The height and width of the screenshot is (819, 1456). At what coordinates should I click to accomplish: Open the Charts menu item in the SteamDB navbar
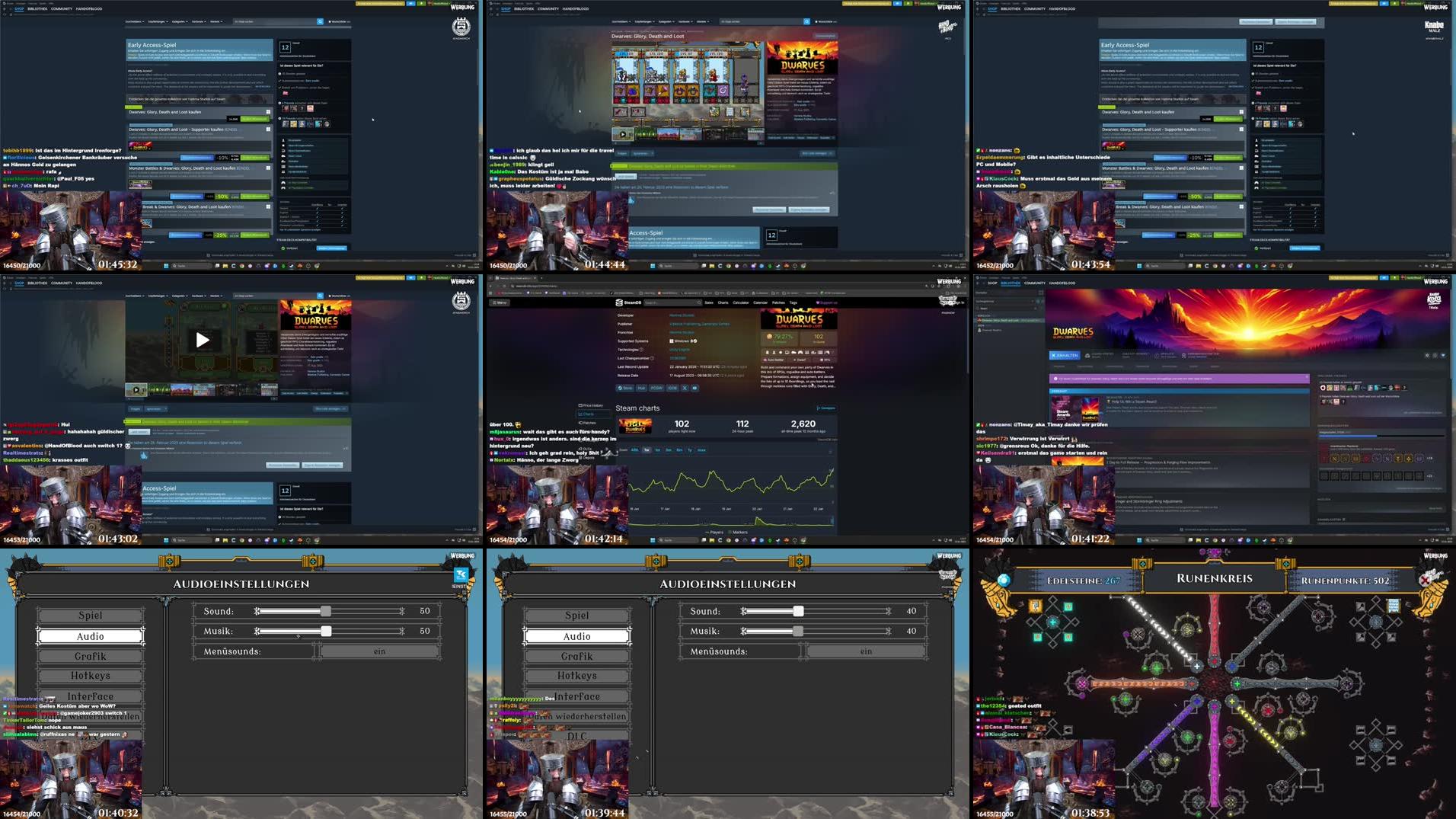click(723, 302)
